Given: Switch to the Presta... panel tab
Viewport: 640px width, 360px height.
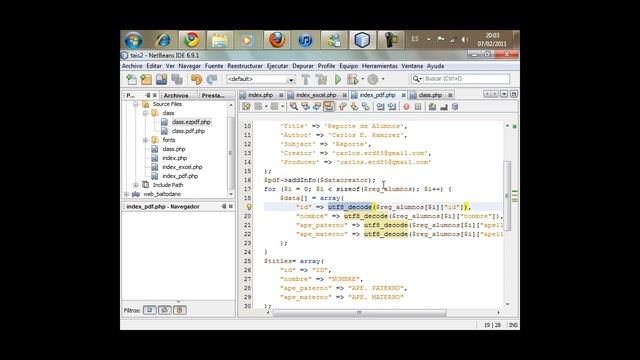Looking at the screenshot, I should (x=213, y=96).
